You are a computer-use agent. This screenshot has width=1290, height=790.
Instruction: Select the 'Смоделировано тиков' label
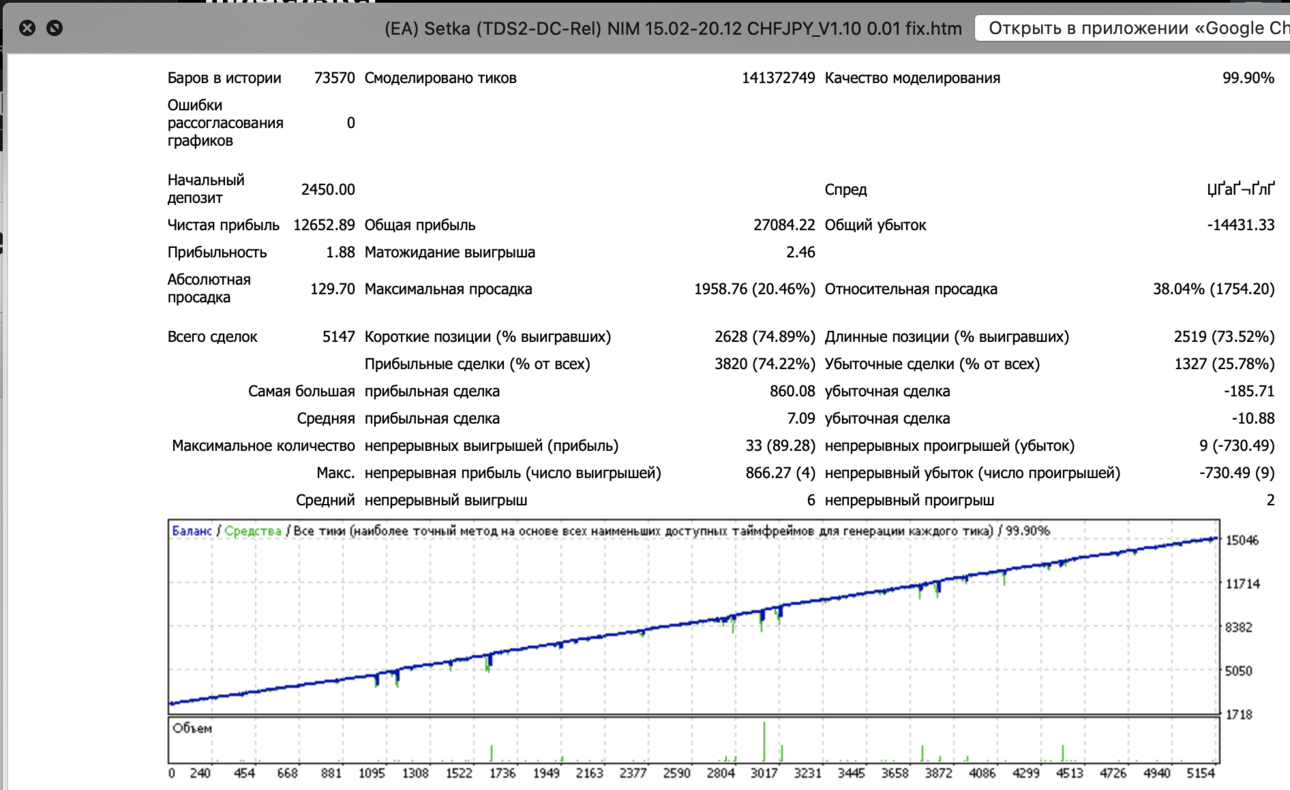[441, 78]
